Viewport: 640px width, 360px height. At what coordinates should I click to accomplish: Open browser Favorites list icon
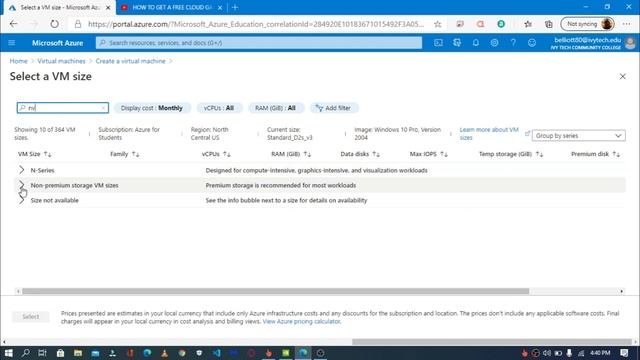click(528, 24)
